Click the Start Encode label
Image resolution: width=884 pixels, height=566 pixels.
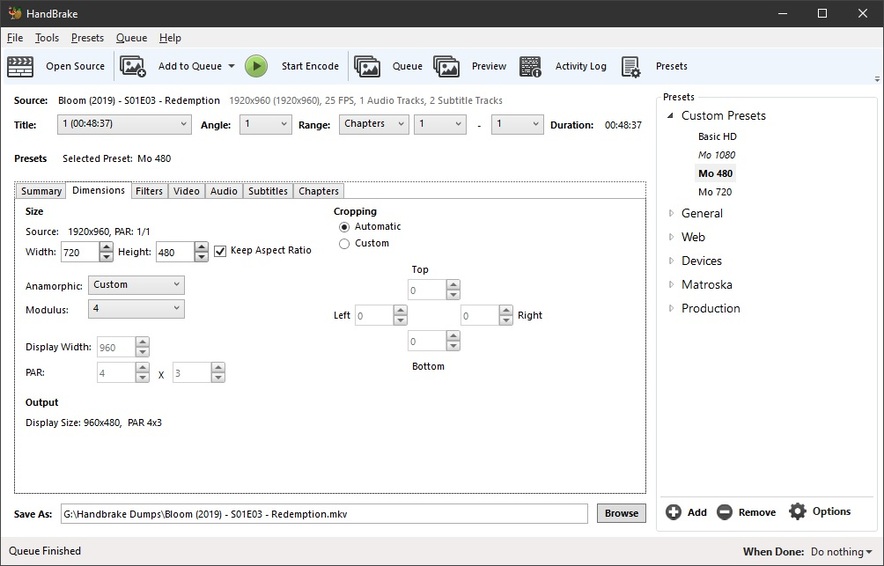pyautogui.click(x=310, y=66)
